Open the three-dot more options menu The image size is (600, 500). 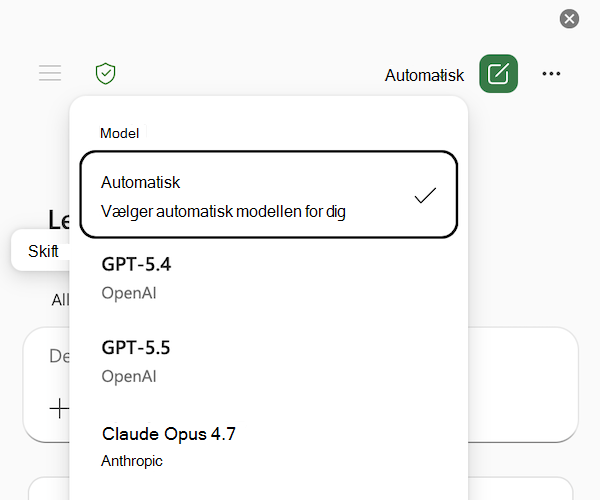tap(551, 73)
